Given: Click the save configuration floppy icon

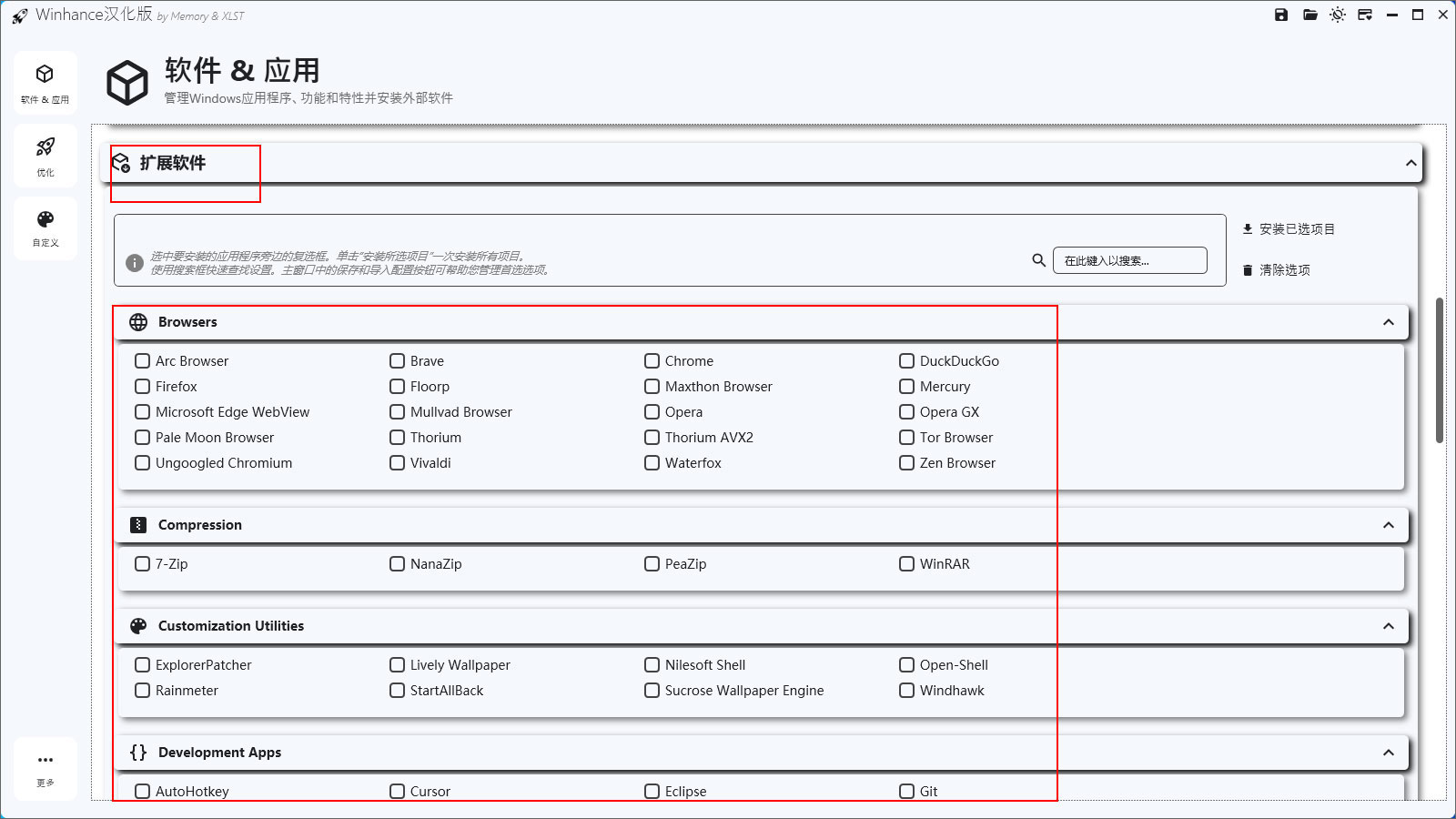Looking at the screenshot, I should (1281, 15).
